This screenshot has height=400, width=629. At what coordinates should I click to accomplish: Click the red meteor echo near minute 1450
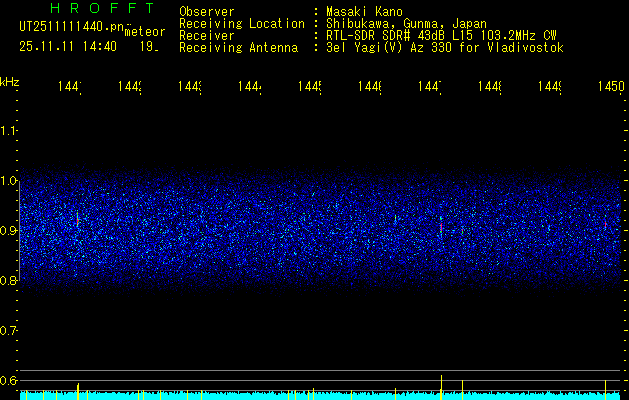605,225
